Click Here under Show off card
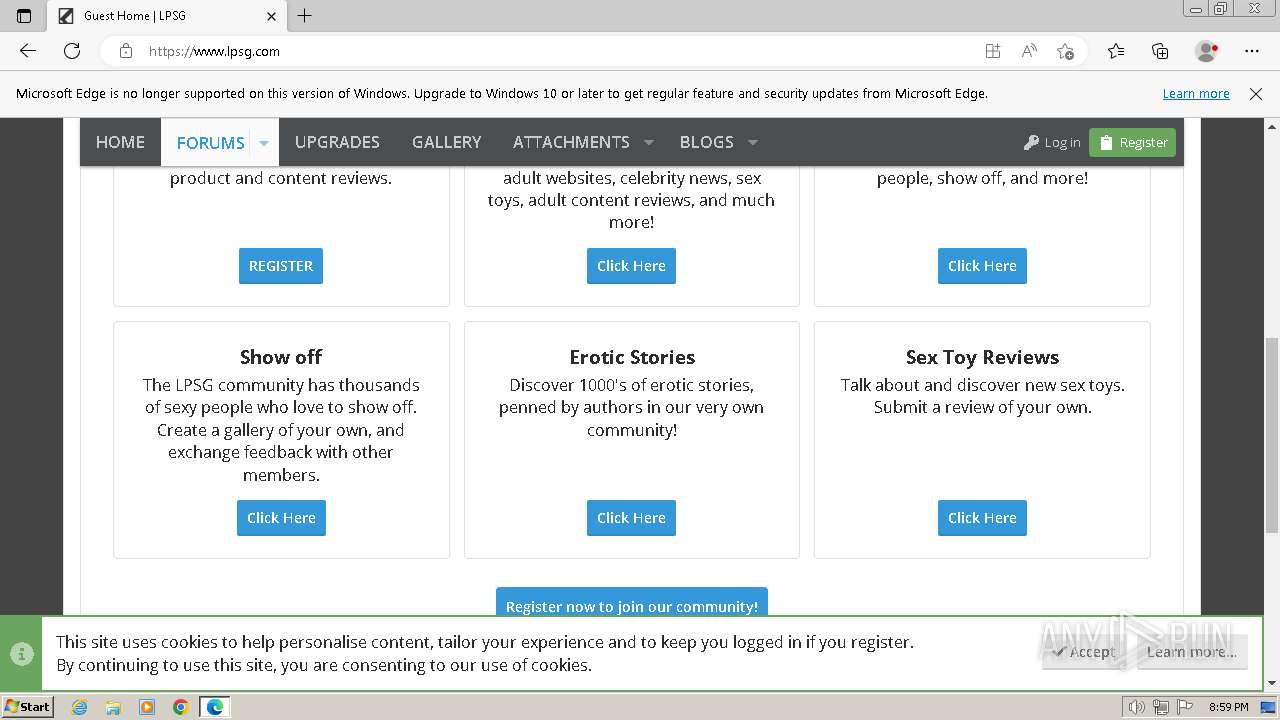The image size is (1280, 720). click(281, 518)
